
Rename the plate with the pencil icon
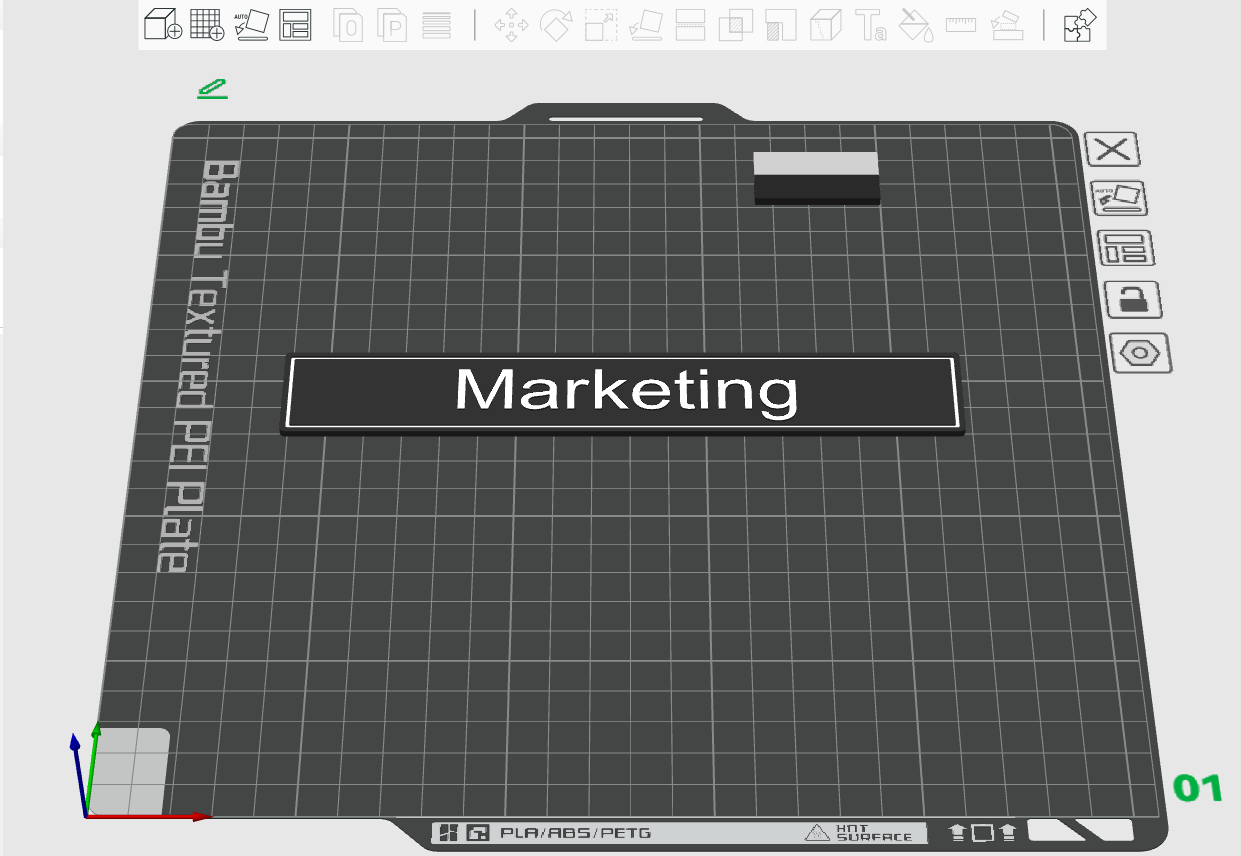211,89
